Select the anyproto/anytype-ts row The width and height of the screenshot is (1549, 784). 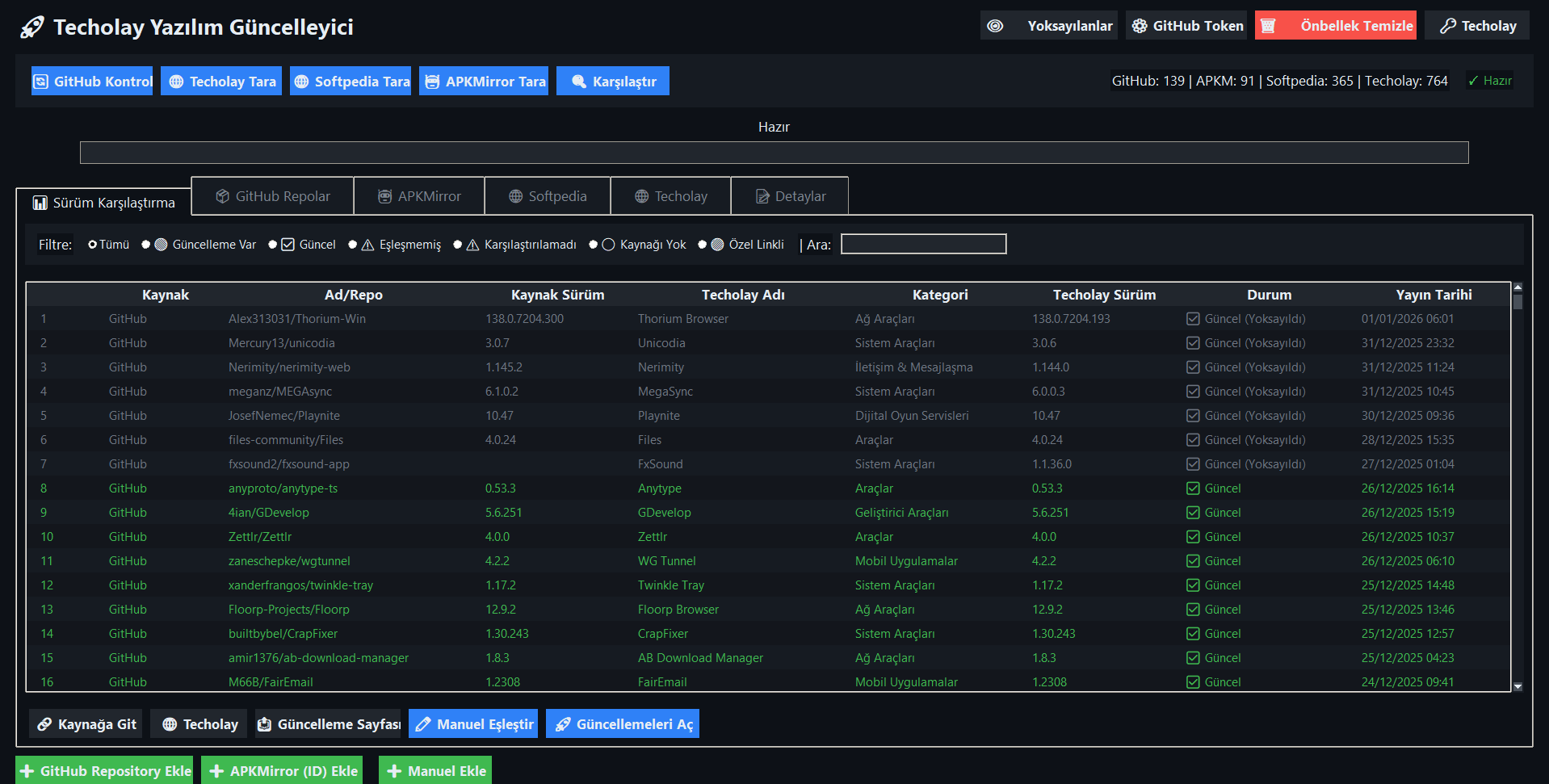click(768, 488)
